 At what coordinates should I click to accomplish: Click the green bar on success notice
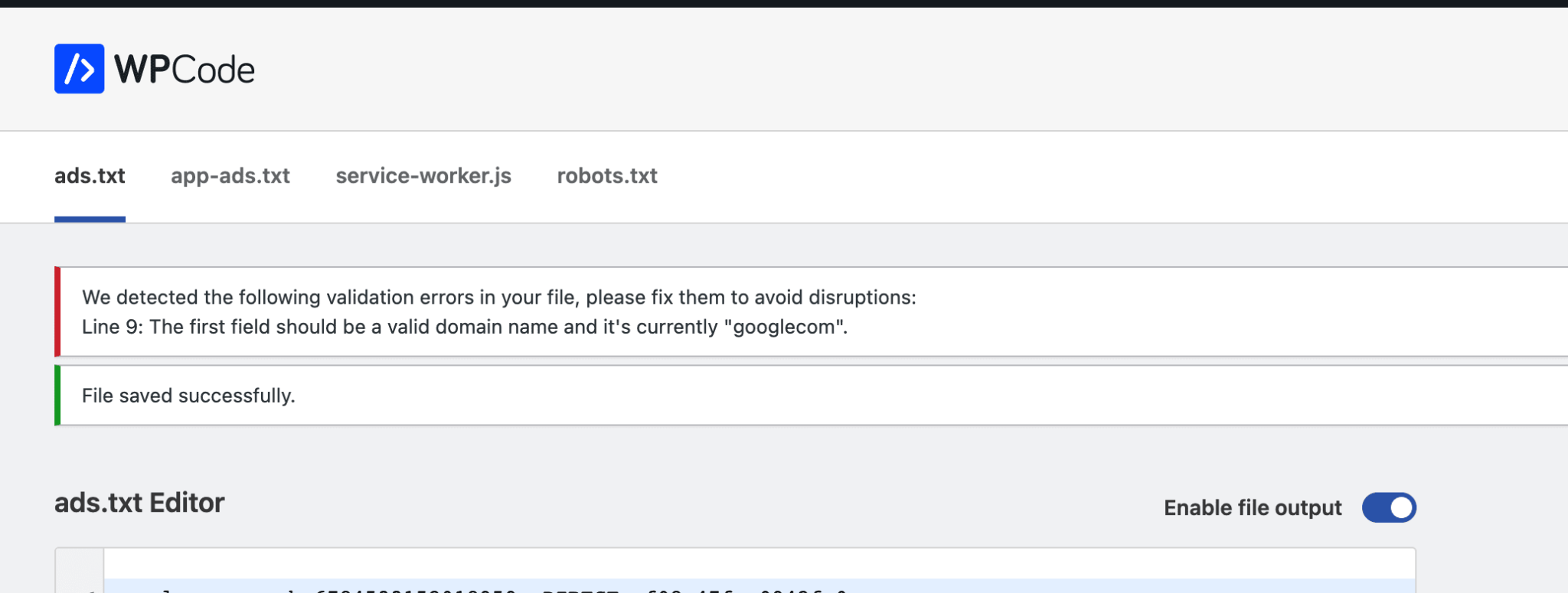coord(57,396)
